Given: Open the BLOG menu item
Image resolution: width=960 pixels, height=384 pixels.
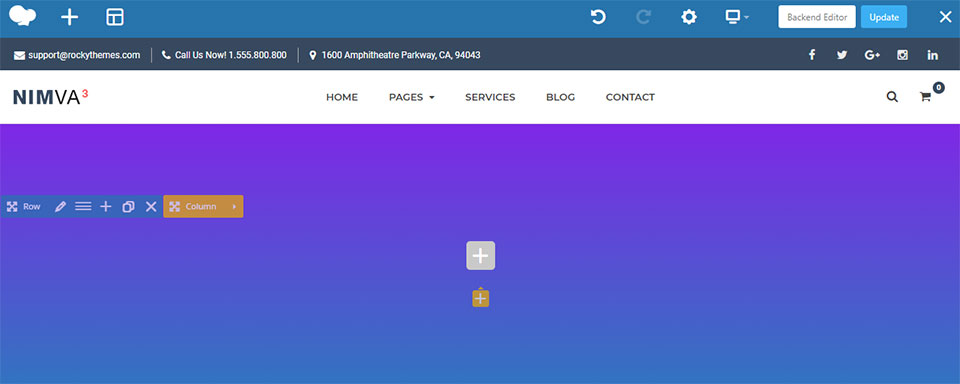Looking at the screenshot, I should click(x=560, y=97).
